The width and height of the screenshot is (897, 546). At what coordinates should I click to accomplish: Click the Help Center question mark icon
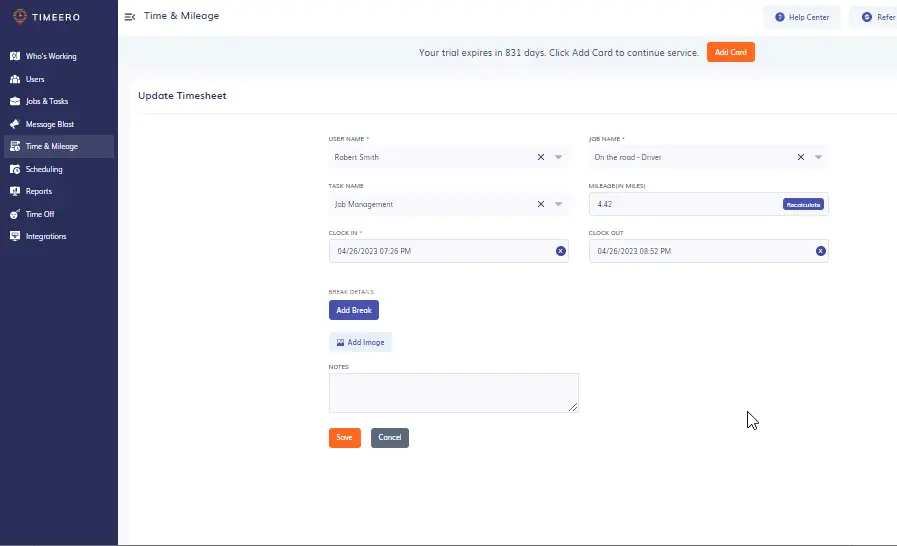780,17
